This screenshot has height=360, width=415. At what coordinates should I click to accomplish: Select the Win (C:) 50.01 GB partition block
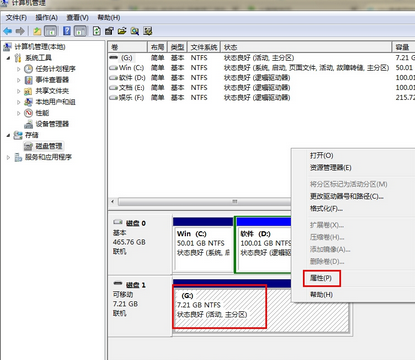pos(203,245)
